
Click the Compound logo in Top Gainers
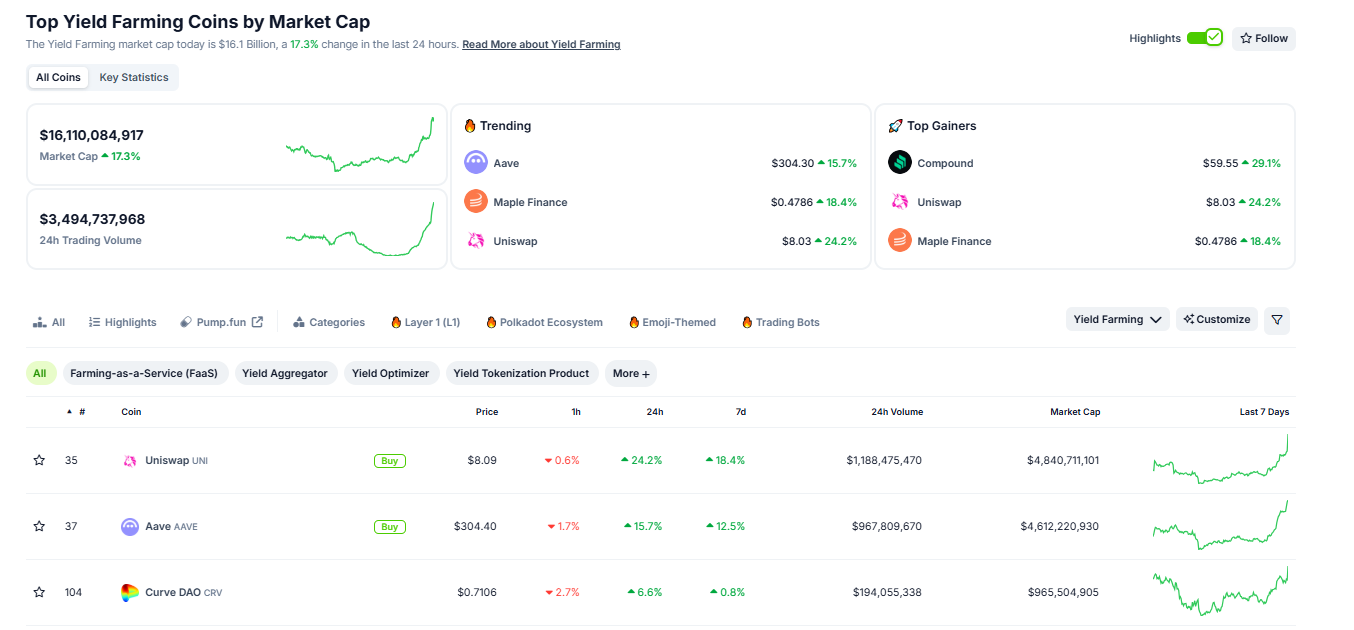900,163
